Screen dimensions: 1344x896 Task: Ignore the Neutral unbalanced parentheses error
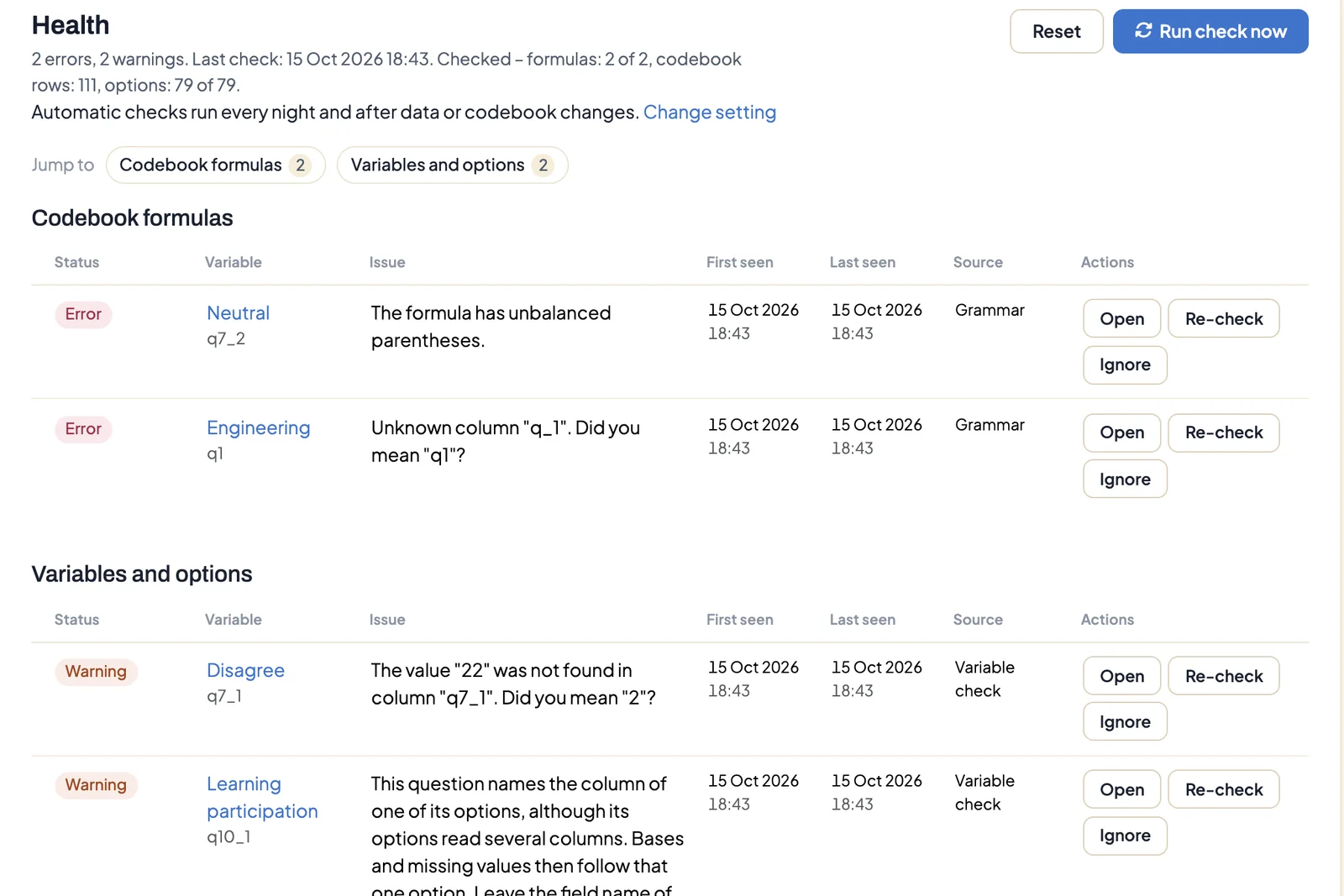pyautogui.click(x=1125, y=365)
